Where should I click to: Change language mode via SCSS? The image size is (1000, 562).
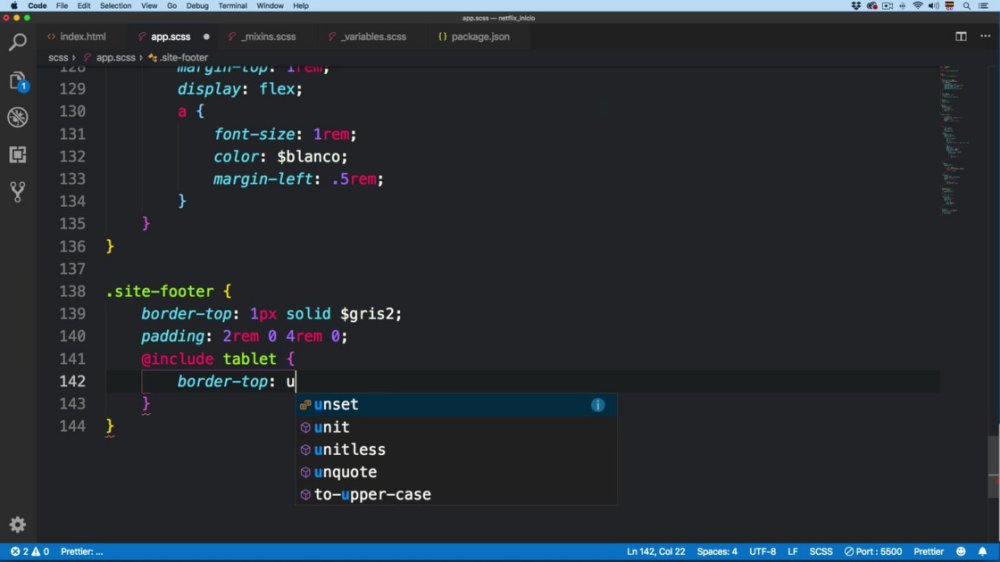(x=821, y=551)
